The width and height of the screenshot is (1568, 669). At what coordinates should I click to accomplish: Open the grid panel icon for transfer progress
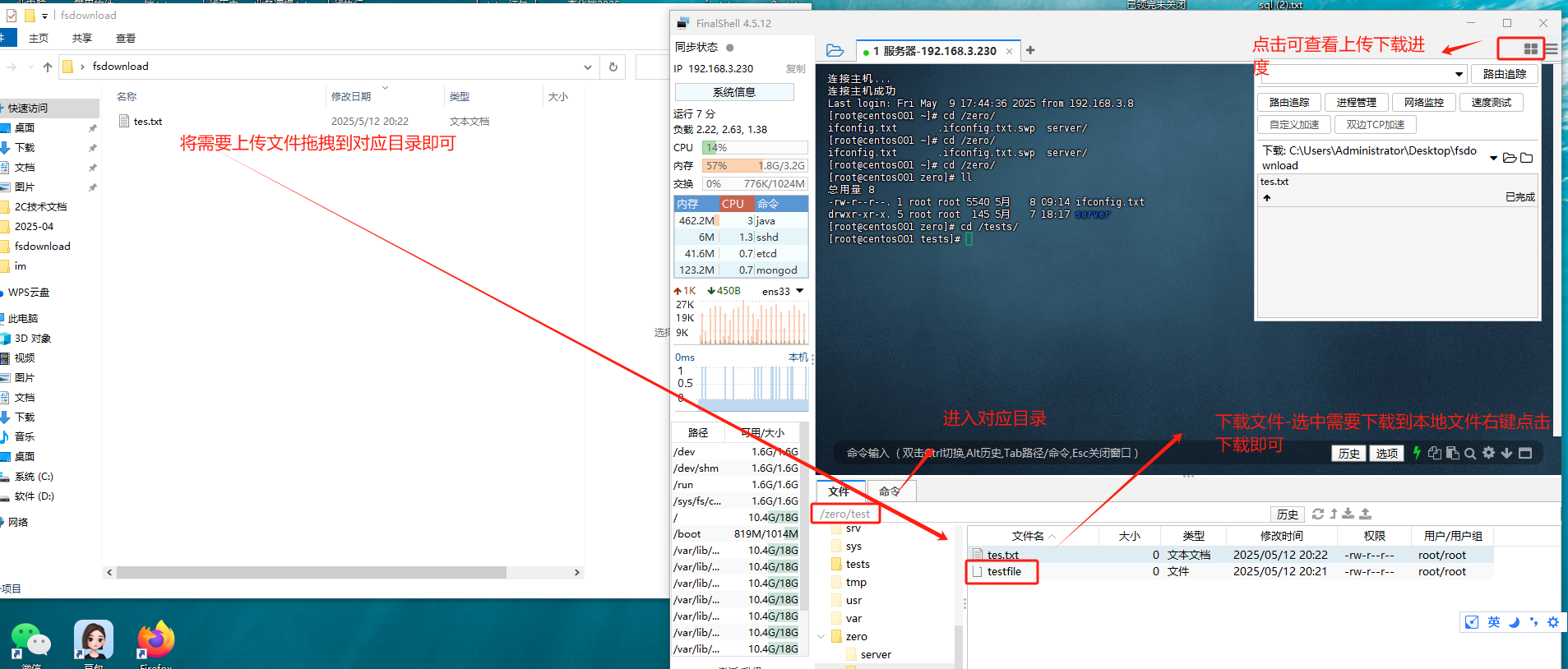(1530, 49)
